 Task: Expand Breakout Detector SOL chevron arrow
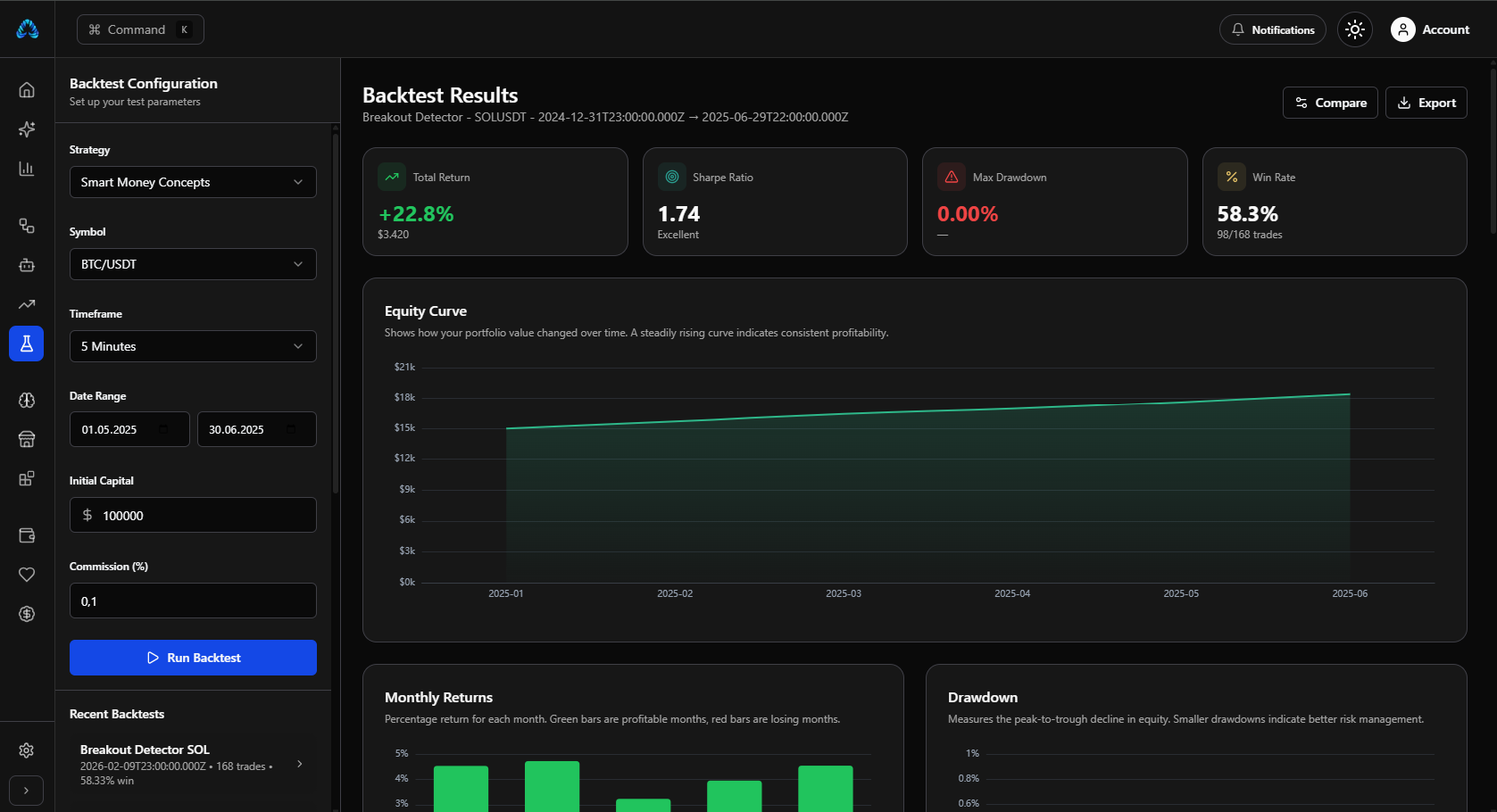[300, 764]
